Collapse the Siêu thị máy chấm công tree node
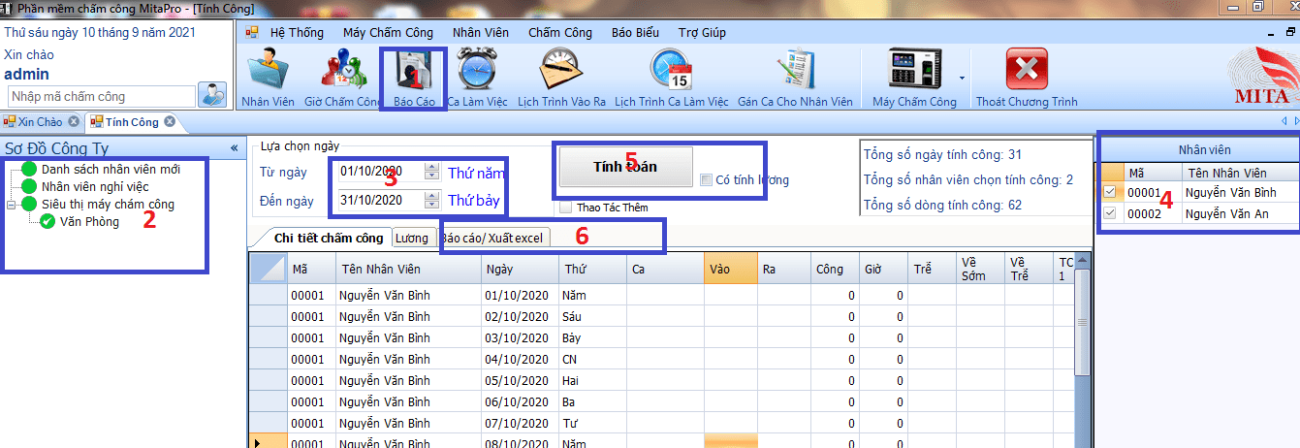Viewport: 1300px width, 448px height. click(x=12, y=204)
